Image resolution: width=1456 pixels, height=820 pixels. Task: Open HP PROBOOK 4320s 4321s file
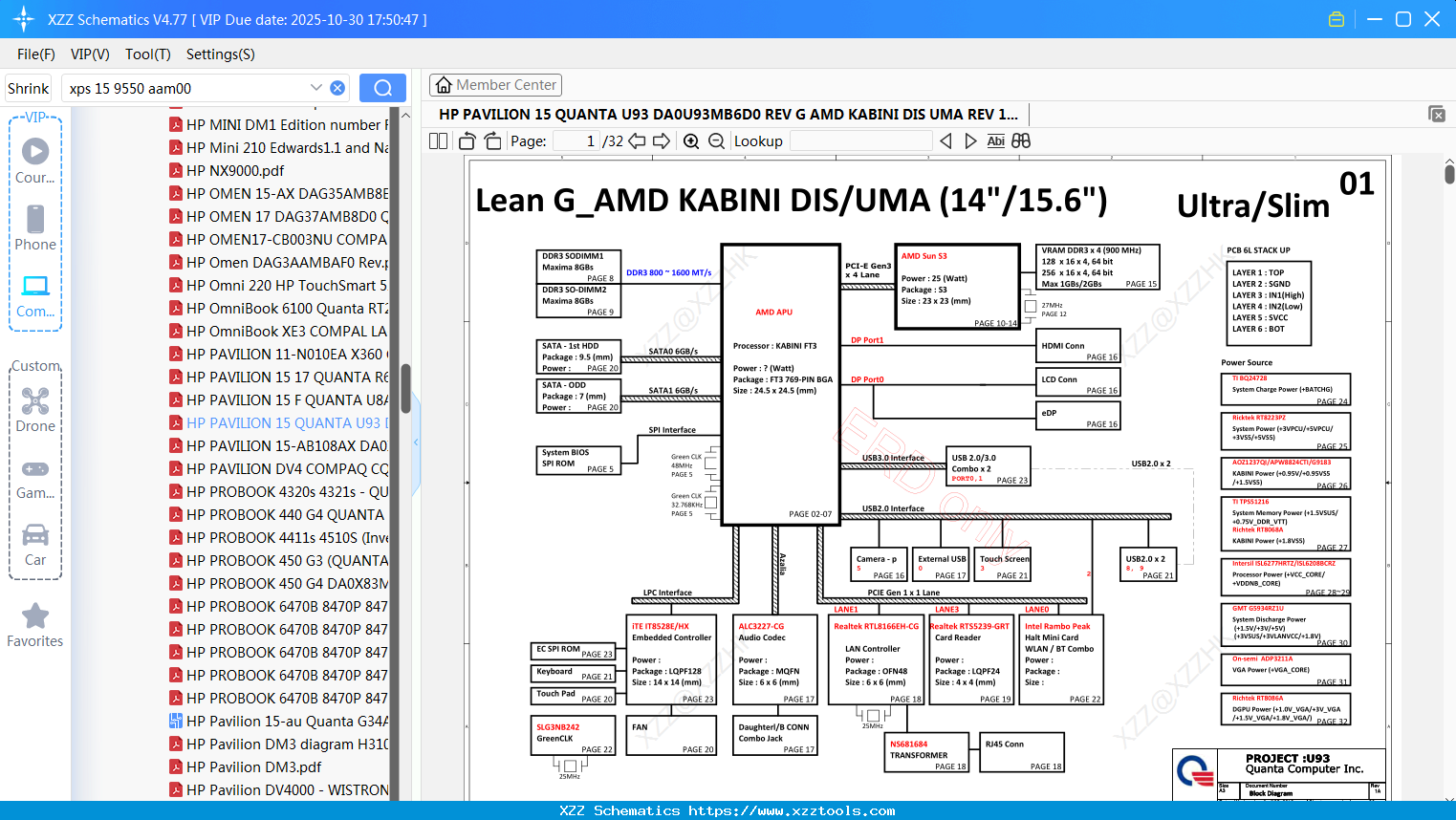pyautogui.click(x=279, y=492)
